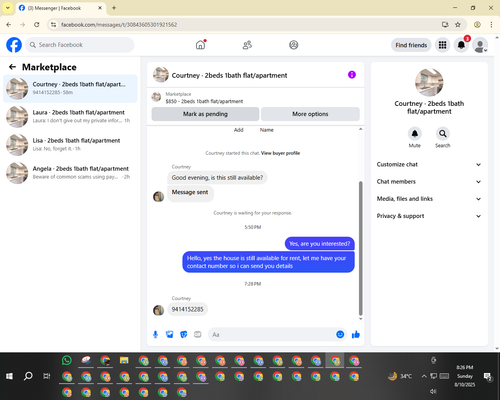
Task: Open conversation information purple icon
Action: coord(352,75)
